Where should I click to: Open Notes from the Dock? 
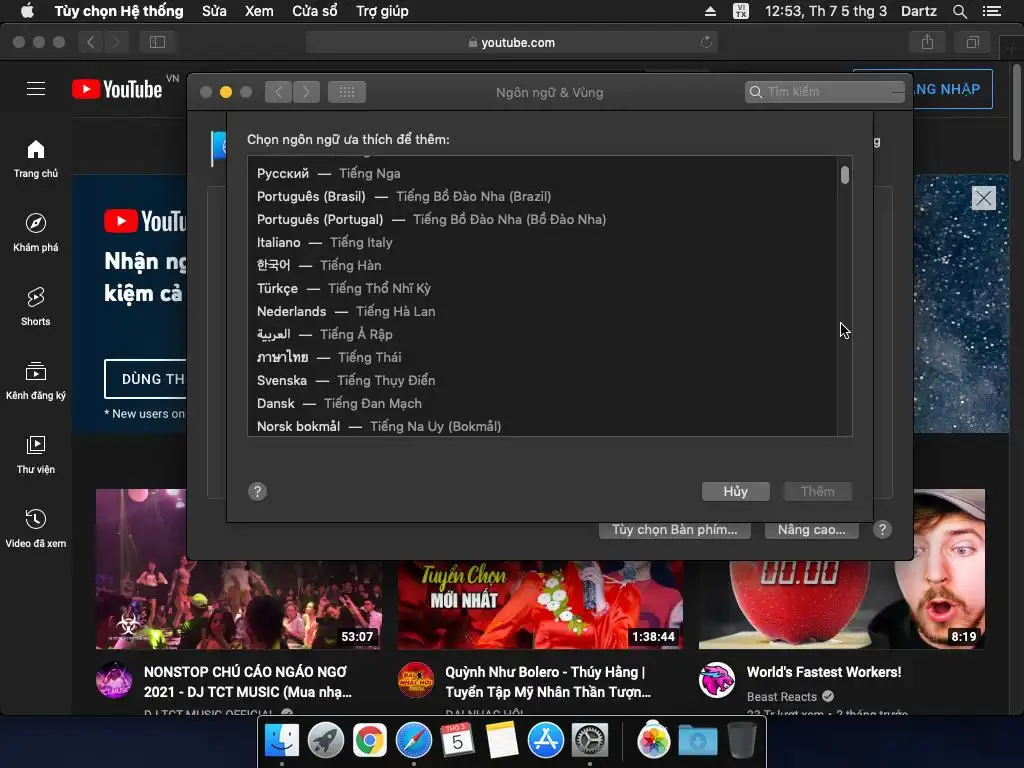(x=502, y=741)
